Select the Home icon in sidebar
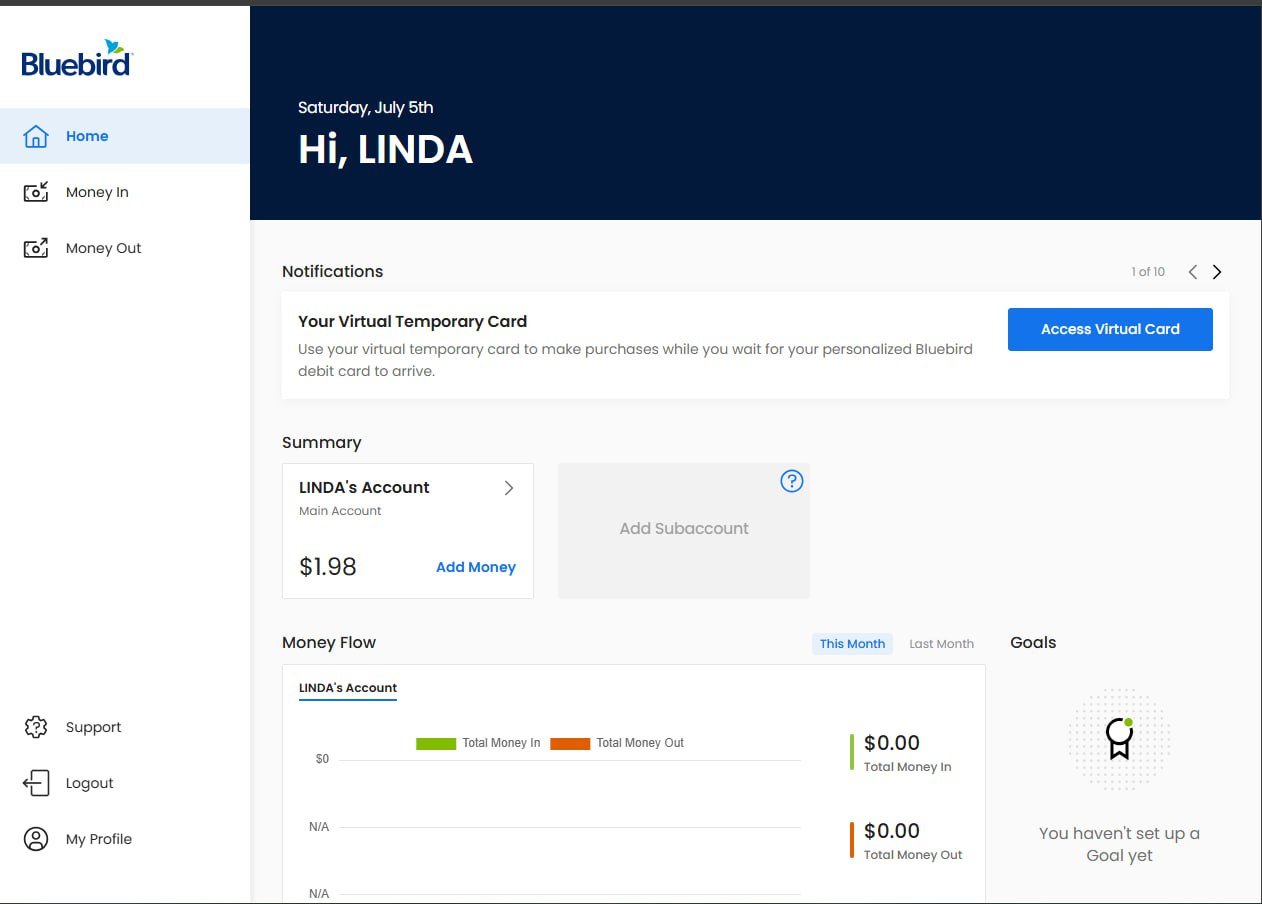 [x=36, y=135]
